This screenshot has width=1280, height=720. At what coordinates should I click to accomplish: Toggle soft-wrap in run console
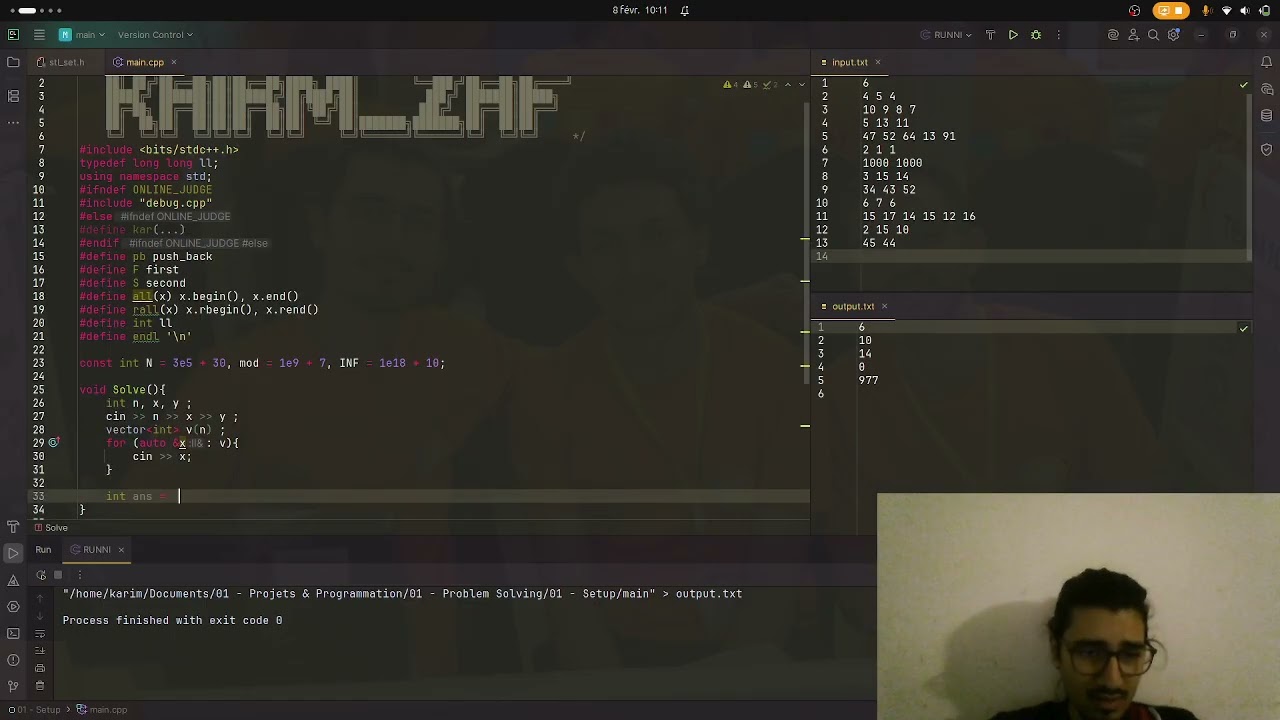pos(40,633)
